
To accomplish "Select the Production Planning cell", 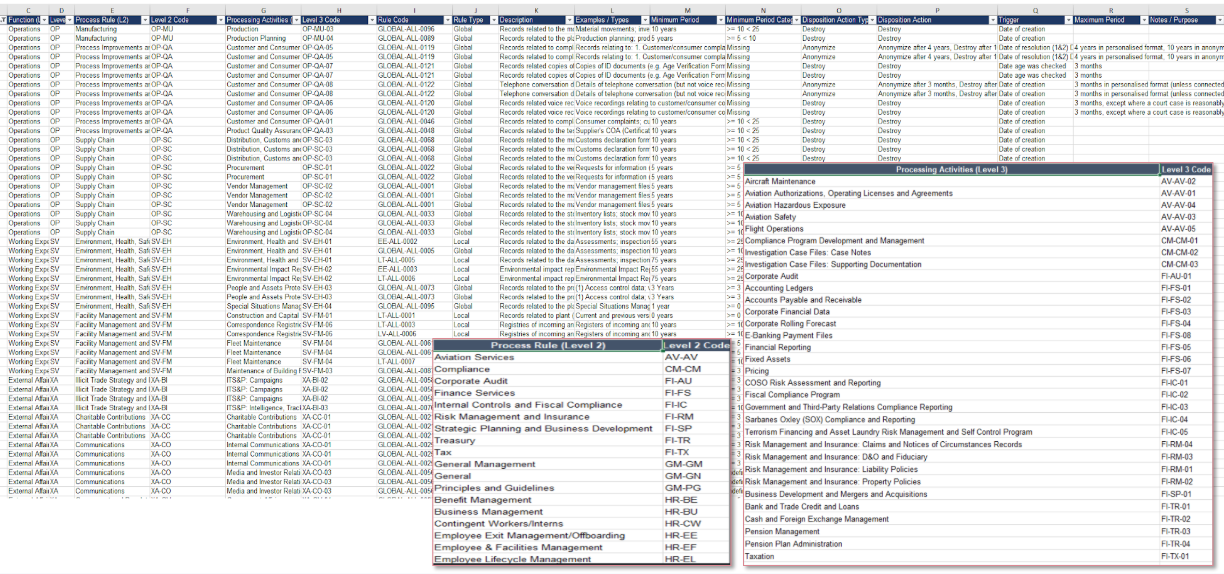I will 262,38.
